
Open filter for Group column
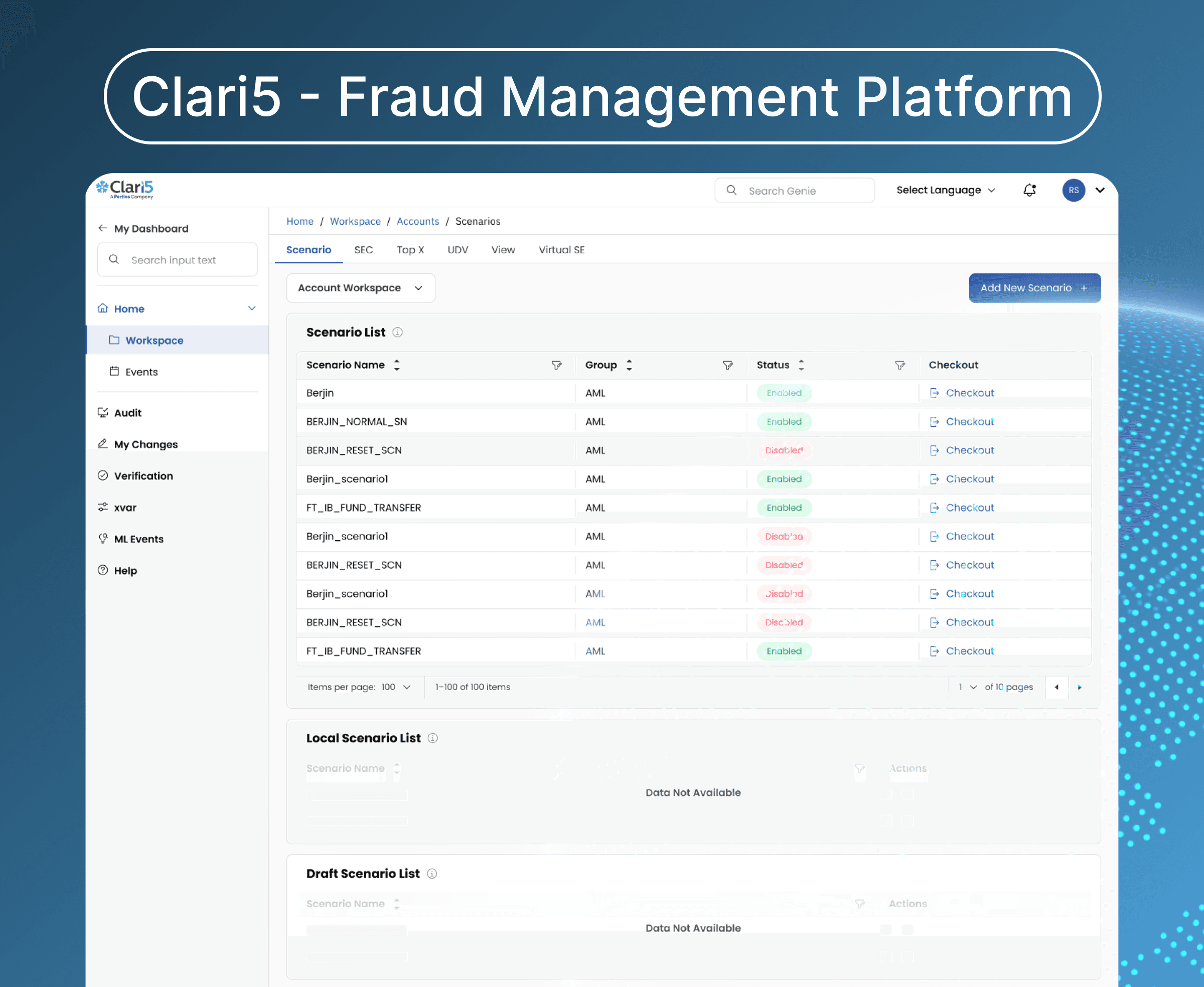pyautogui.click(x=727, y=365)
